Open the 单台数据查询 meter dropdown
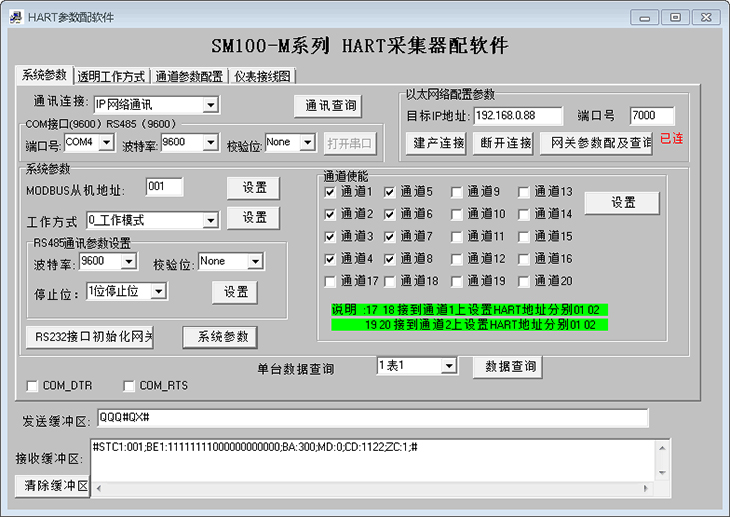This screenshot has width=730, height=517. 448,367
